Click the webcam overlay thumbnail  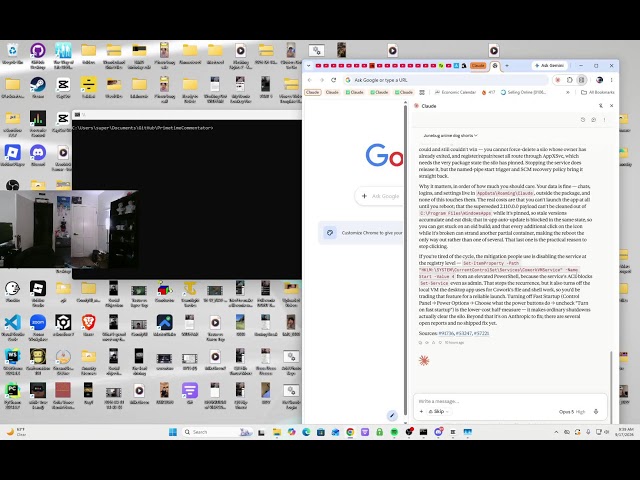(69, 229)
